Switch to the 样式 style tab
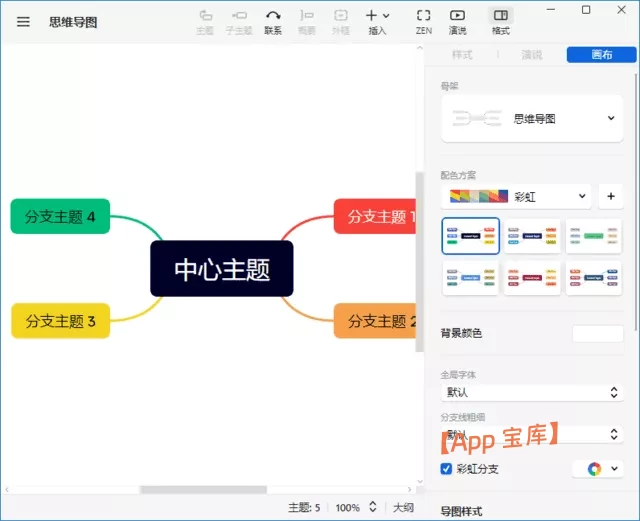 (x=462, y=55)
